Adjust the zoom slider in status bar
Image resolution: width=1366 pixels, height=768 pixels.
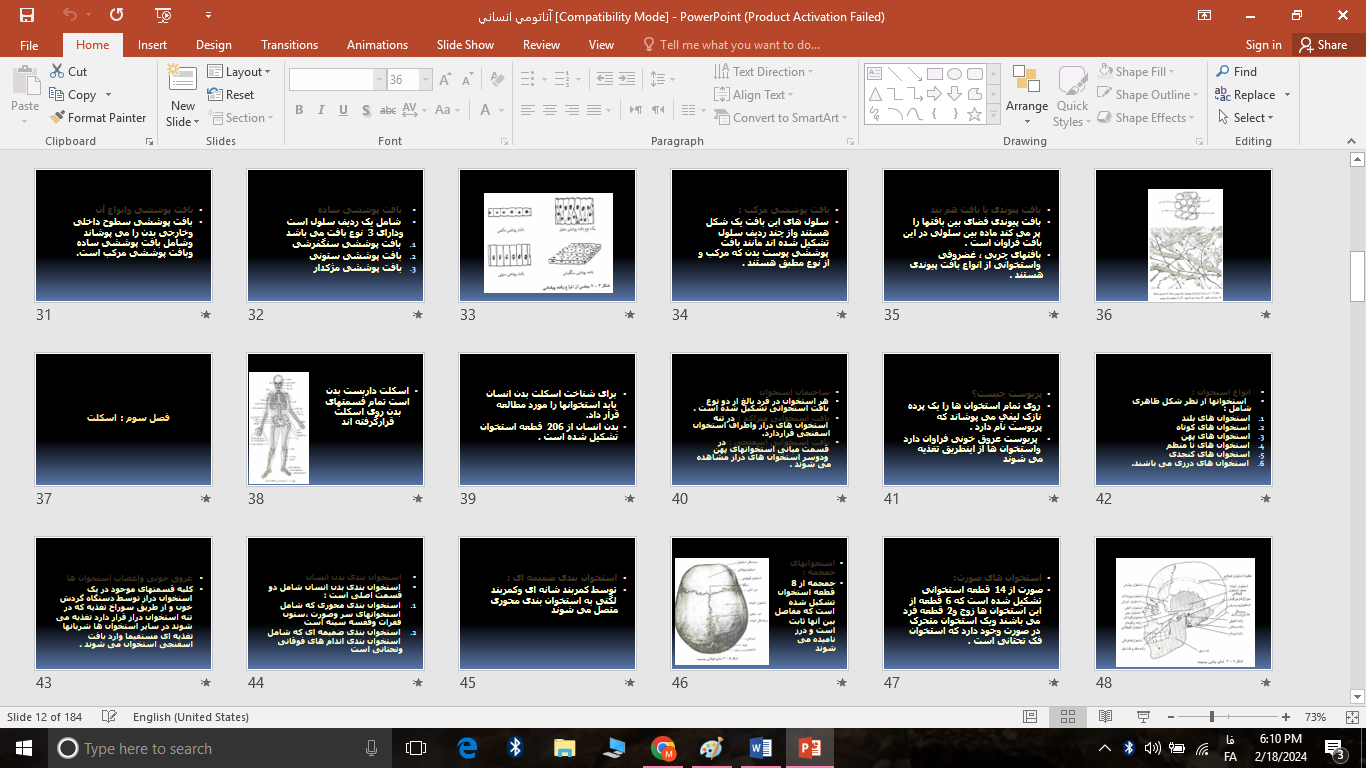[x=1211, y=717]
